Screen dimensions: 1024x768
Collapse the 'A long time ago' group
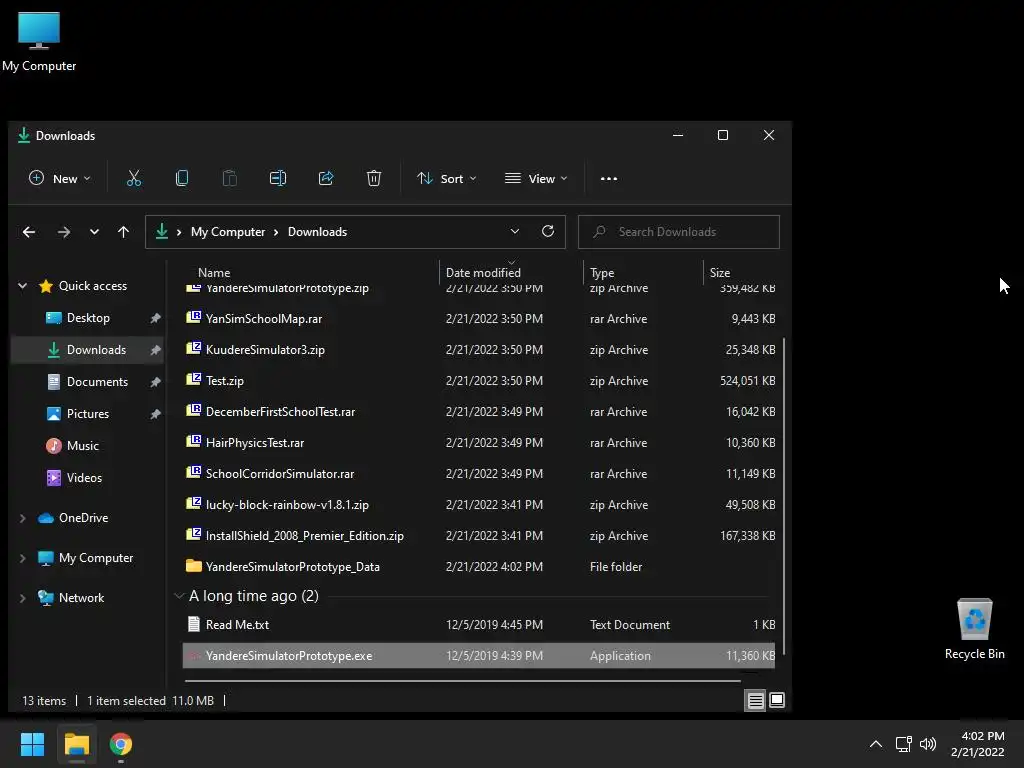click(179, 596)
